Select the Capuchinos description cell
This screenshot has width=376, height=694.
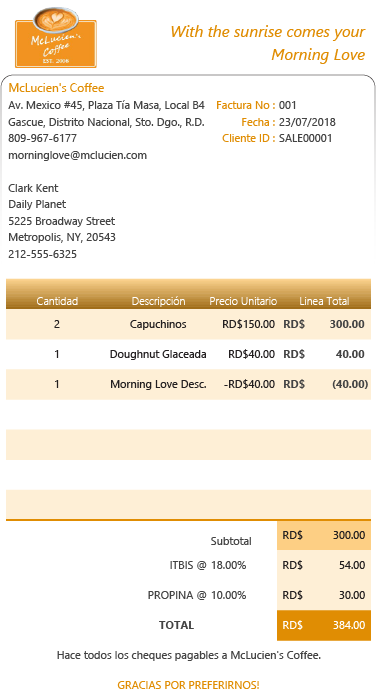[158, 324]
